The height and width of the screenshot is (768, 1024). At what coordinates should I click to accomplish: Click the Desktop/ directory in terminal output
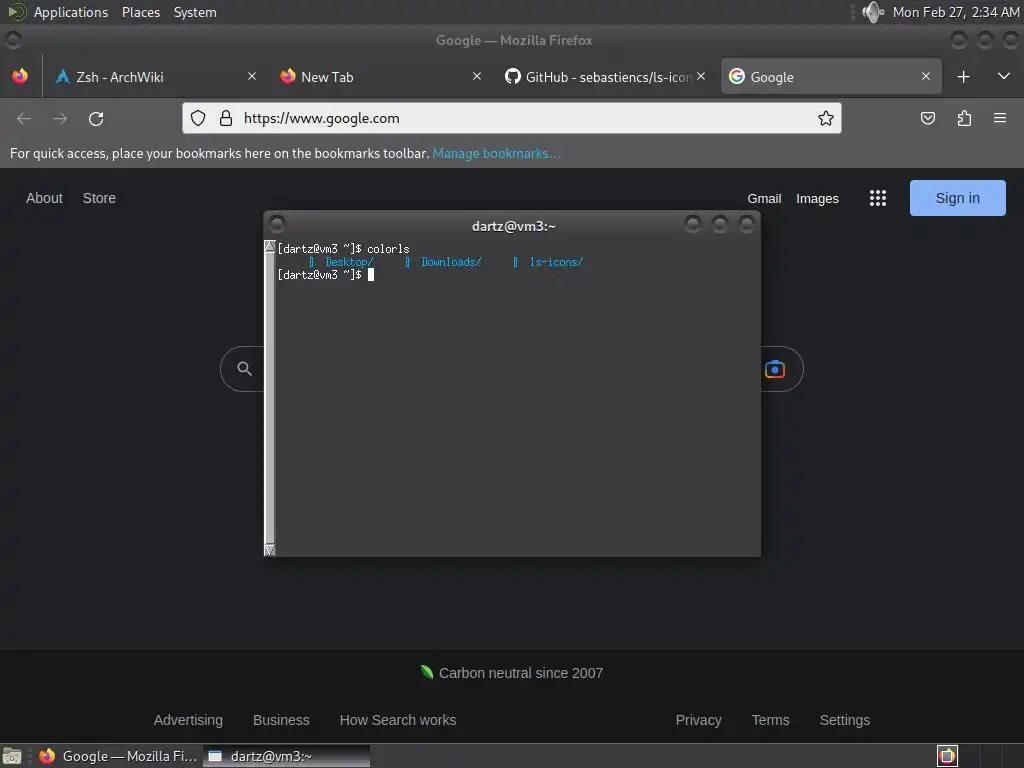349,262
